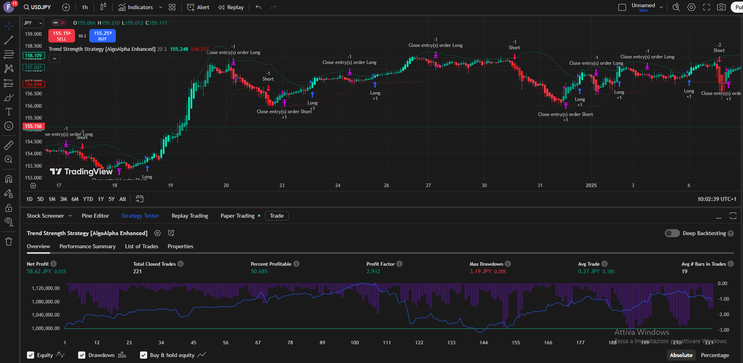Uncheck the Buy & hold equity checkbox
This screenshot has width=743, height=363.
click(143, 355)
